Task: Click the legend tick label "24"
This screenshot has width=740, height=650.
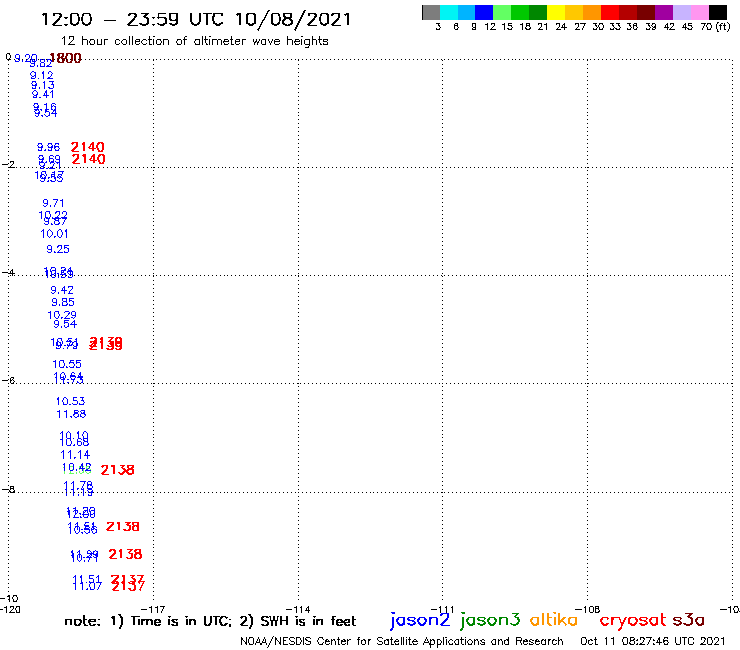Action: [561, 27]
